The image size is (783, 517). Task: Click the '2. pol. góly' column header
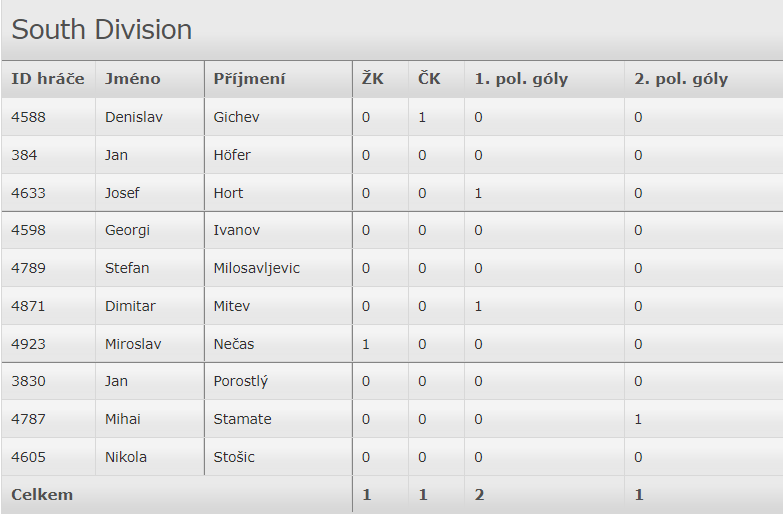pyautogui.click(x=681, y=79)
